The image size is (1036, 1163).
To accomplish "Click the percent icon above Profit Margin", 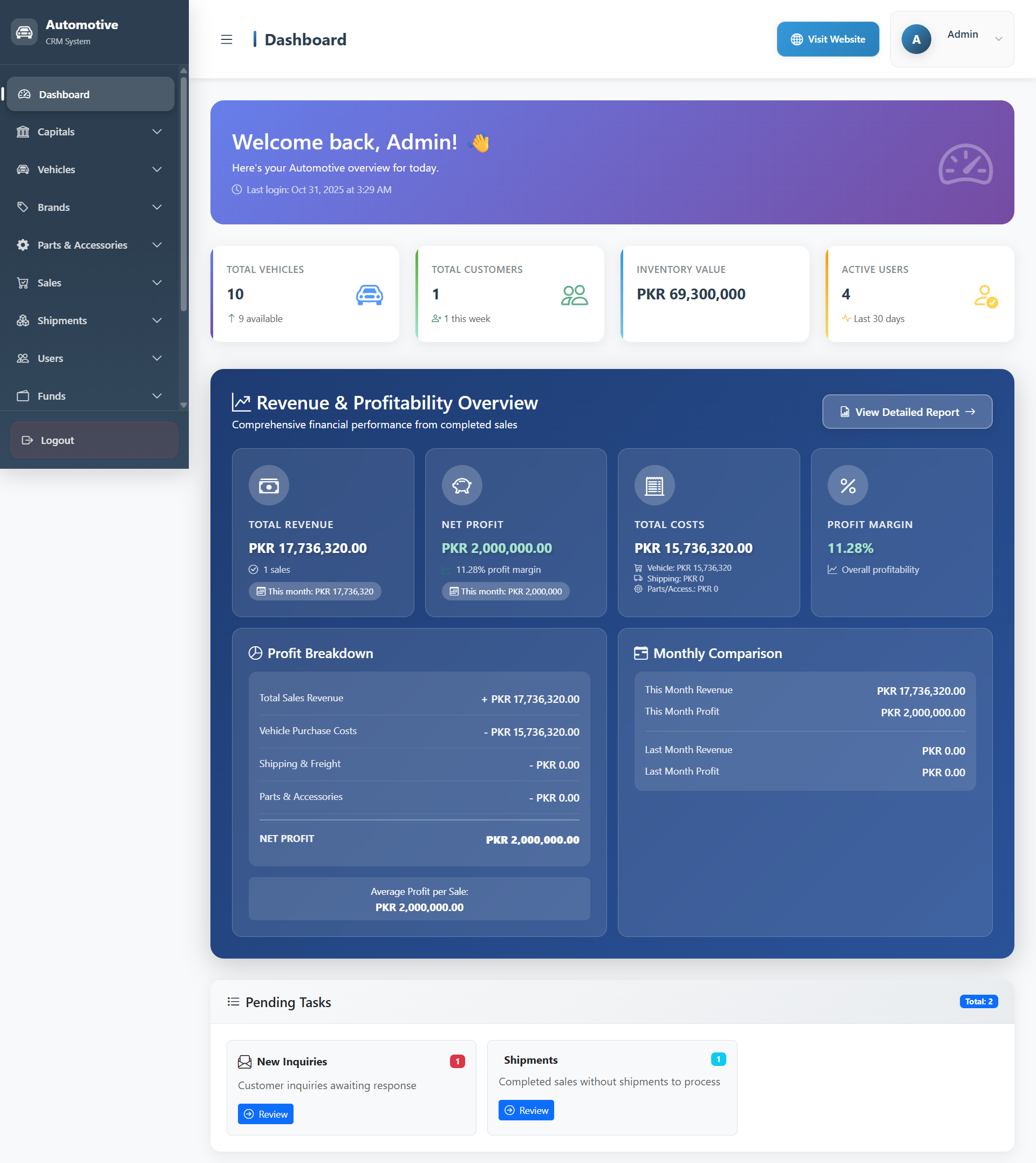I will 847,485.
